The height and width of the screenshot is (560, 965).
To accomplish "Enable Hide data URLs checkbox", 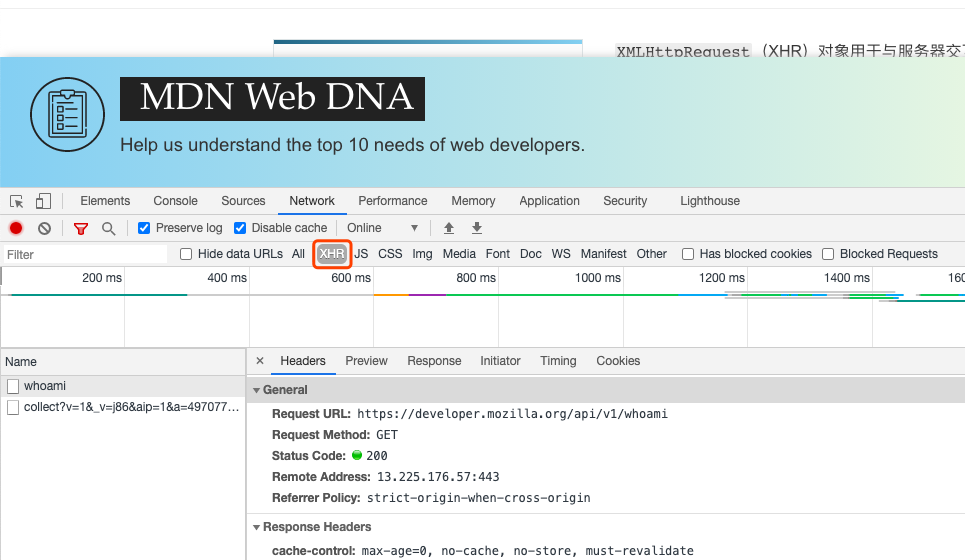I will pos(186,254).
